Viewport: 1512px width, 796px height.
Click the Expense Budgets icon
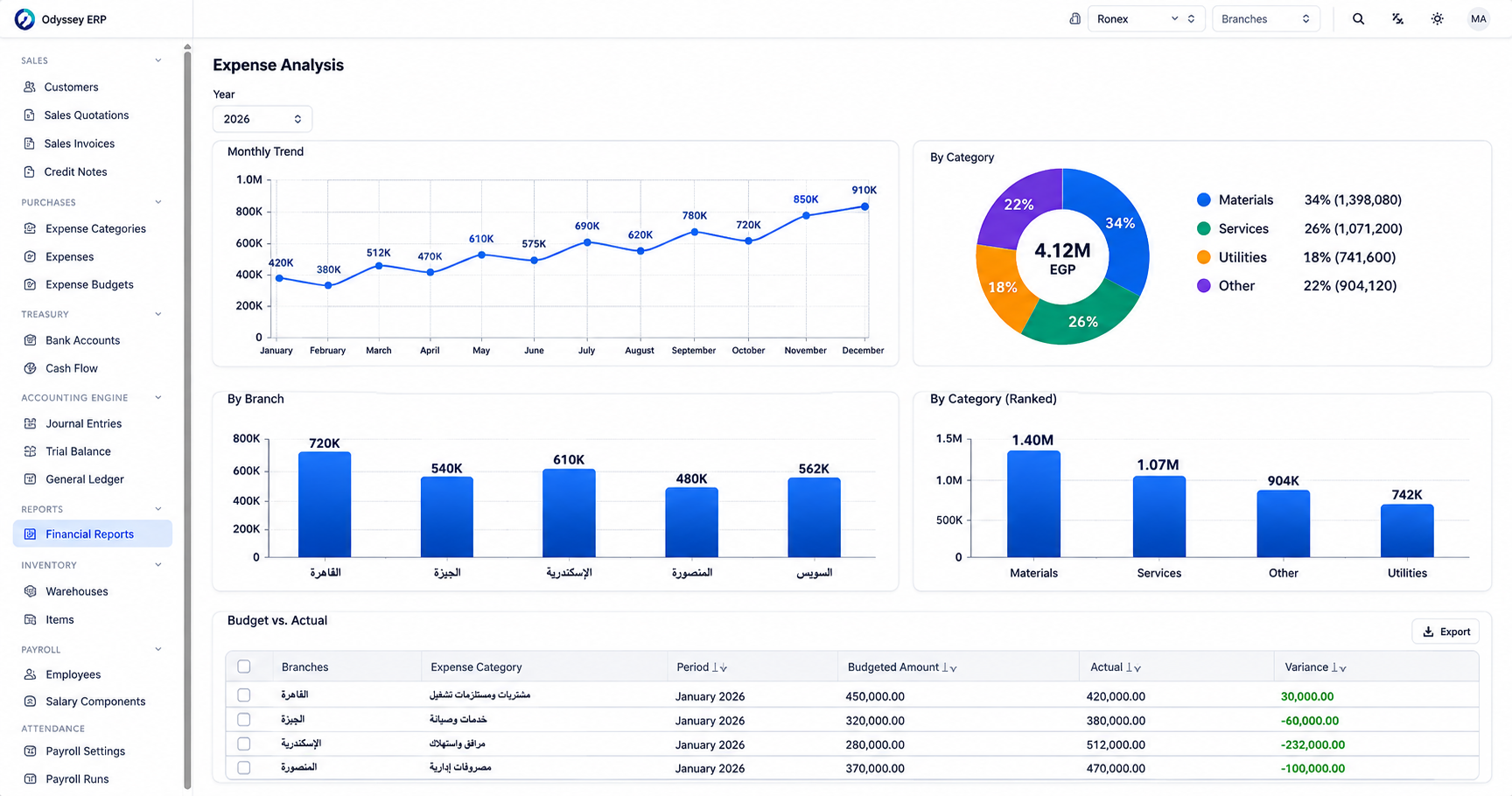30,285
